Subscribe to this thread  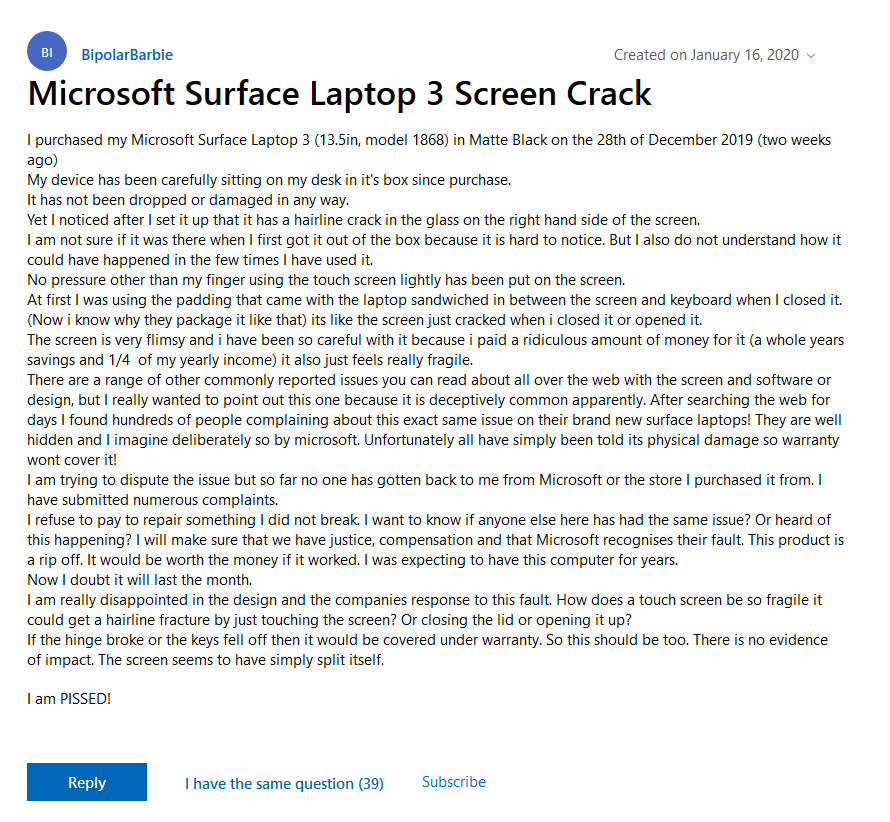coord(454,782)
